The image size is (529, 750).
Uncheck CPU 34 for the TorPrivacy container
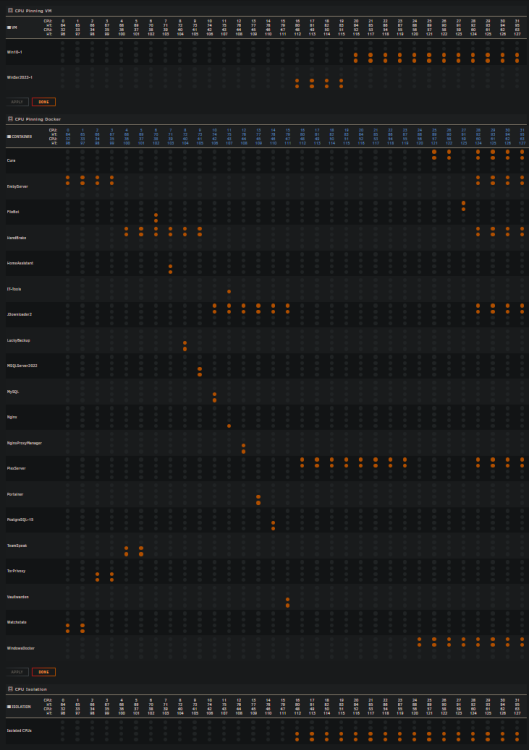coord(97,574)
